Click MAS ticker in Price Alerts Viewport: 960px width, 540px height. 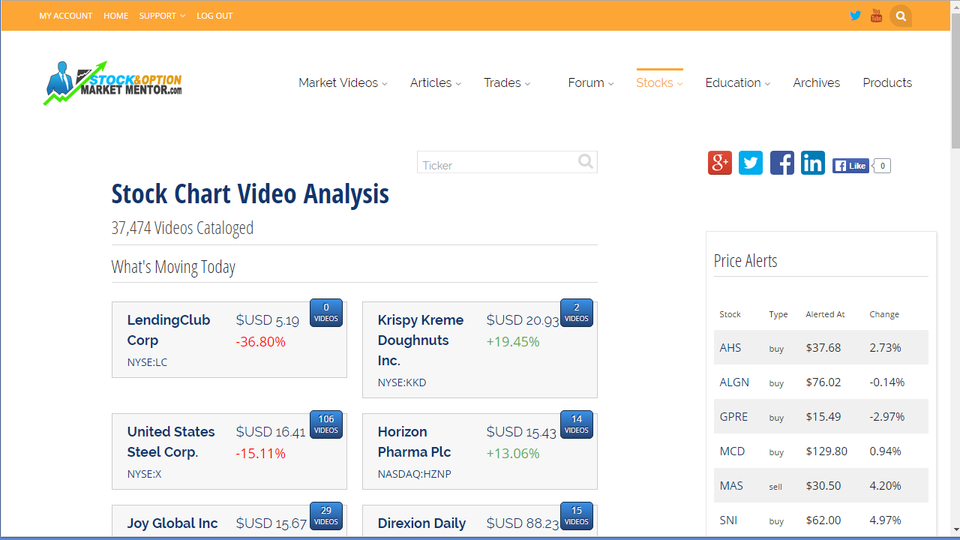(731, 486)
